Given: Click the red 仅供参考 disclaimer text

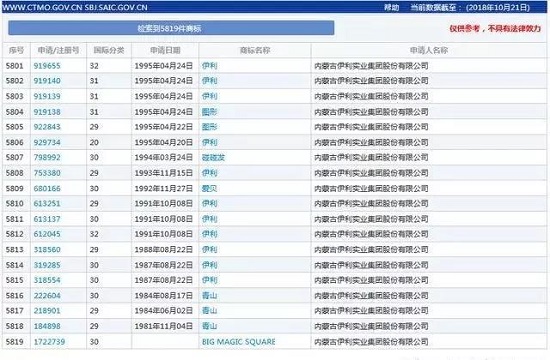Looking at the screenshot, I should click(x=495, y=28).
